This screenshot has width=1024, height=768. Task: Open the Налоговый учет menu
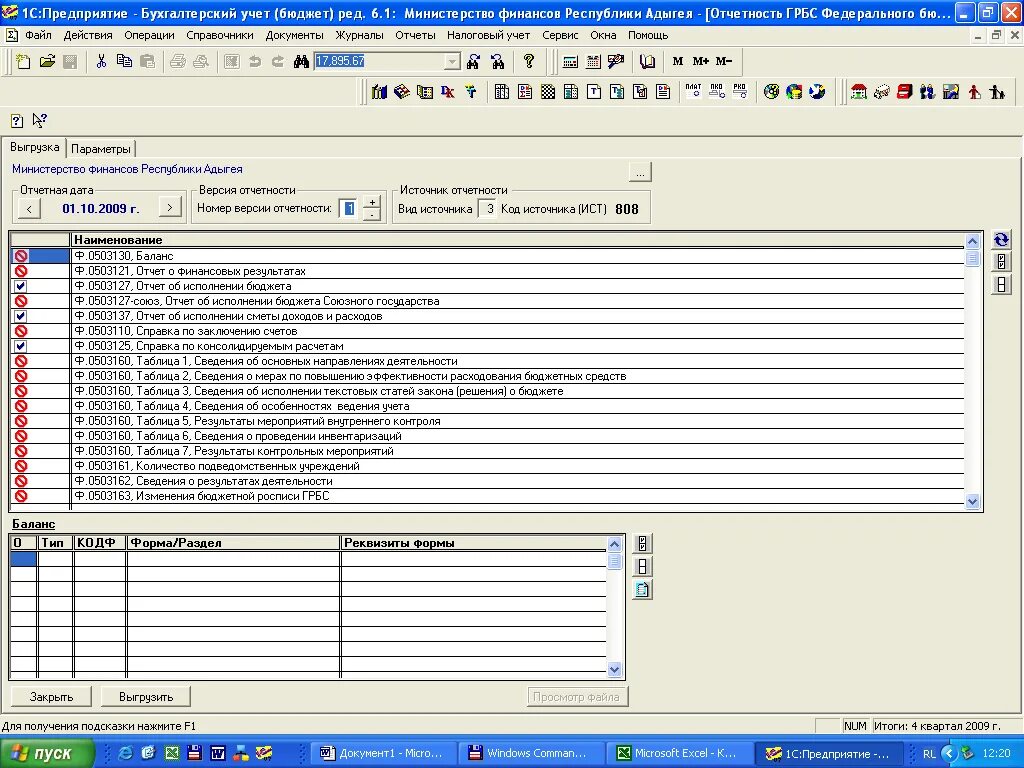[488, 35]
